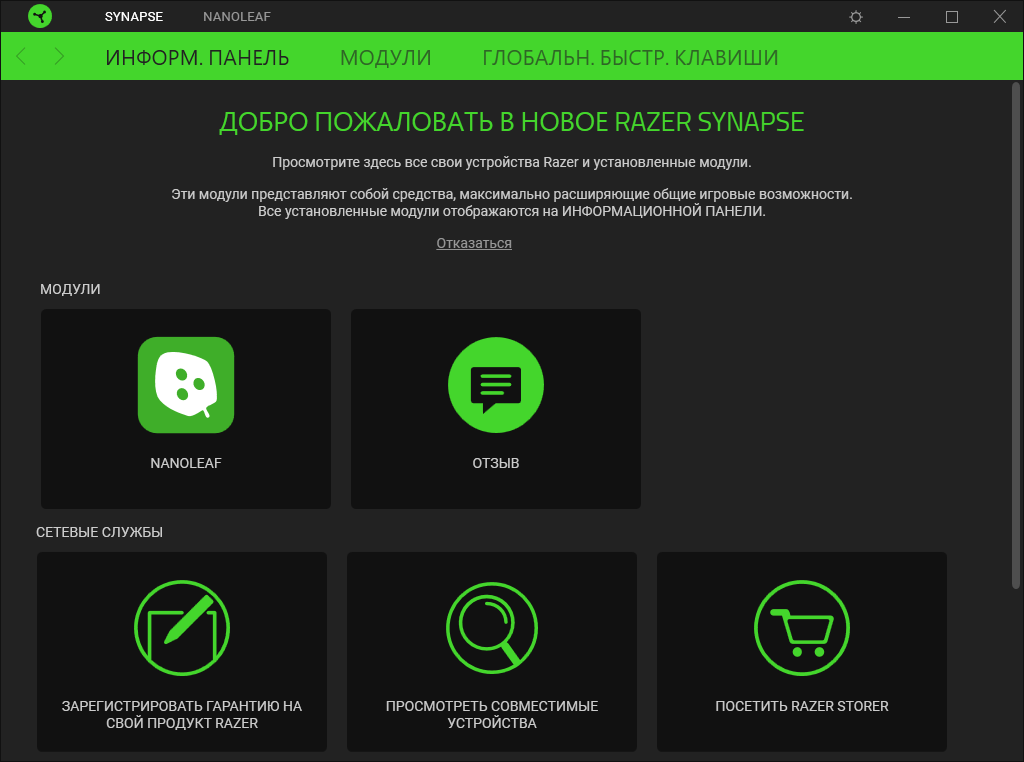Open ГЛОБАЛЬН. БЫСТР. КЛАВИШИ tab
The image size is (1024, 762).
630,57
